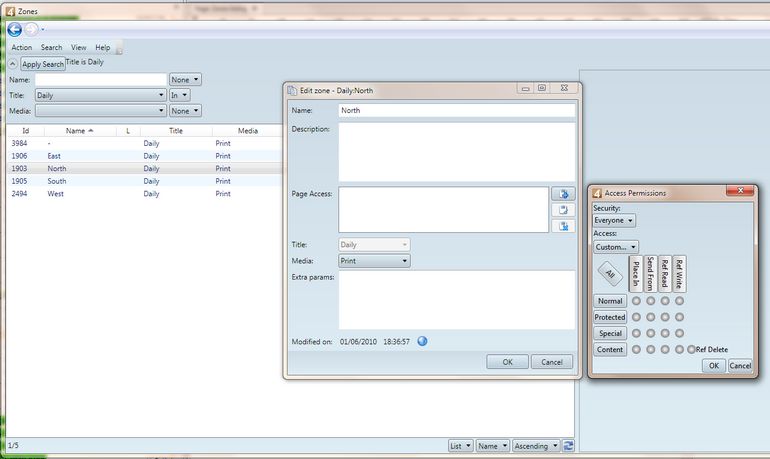Open the Name filter None dropdown
This screenshot has height=459, width=770.
(x=185, y=80)
